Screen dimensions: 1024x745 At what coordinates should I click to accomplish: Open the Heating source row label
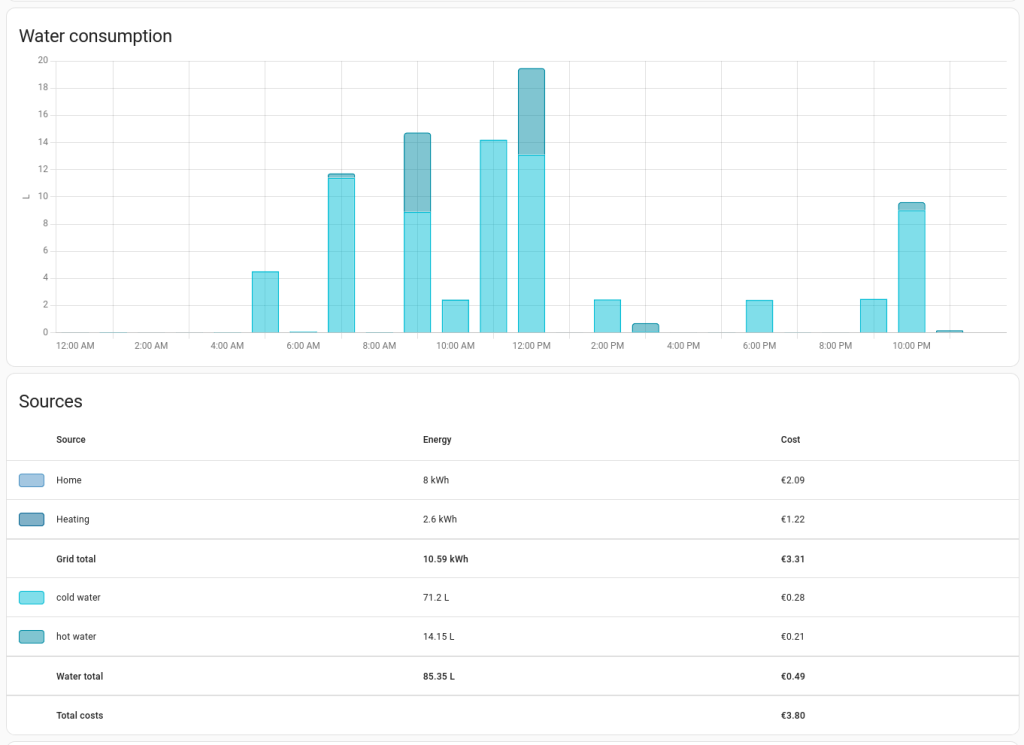[x=73, y=519]
